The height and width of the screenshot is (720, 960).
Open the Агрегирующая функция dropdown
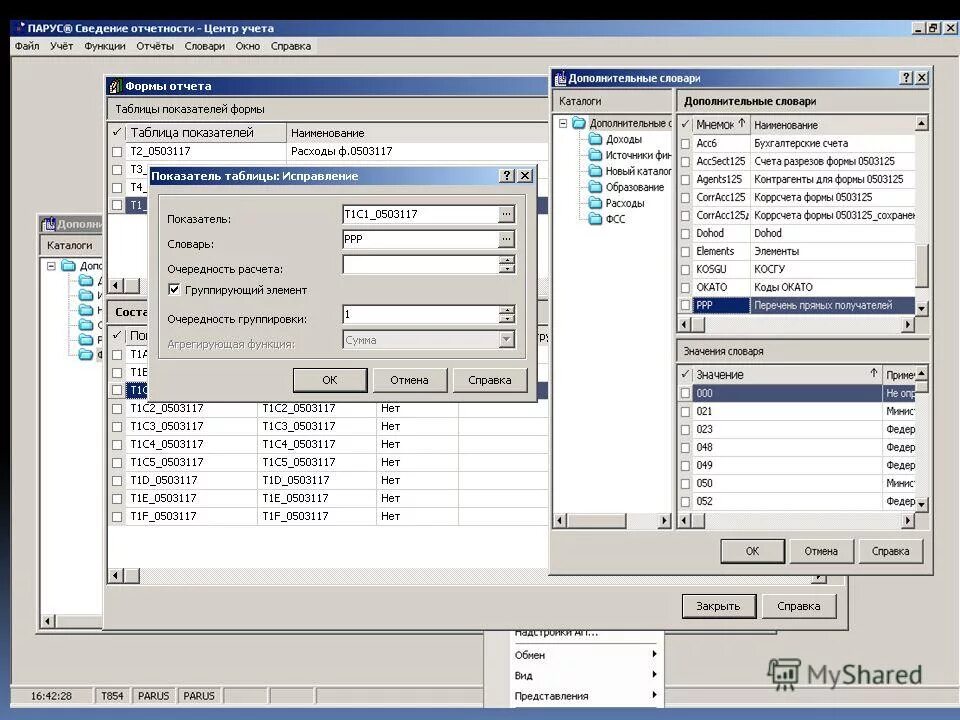506,340
